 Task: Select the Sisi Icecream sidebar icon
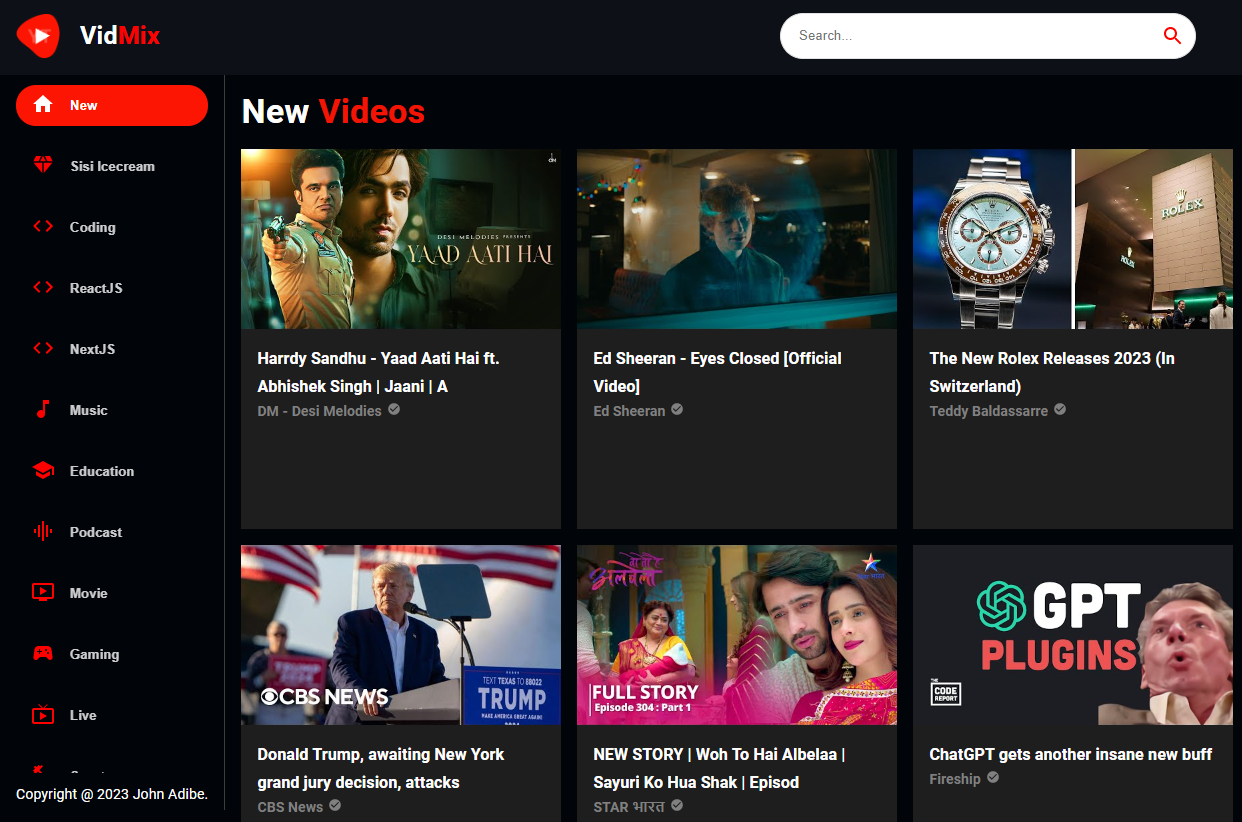pyautogui.click(x=44, y=165)
